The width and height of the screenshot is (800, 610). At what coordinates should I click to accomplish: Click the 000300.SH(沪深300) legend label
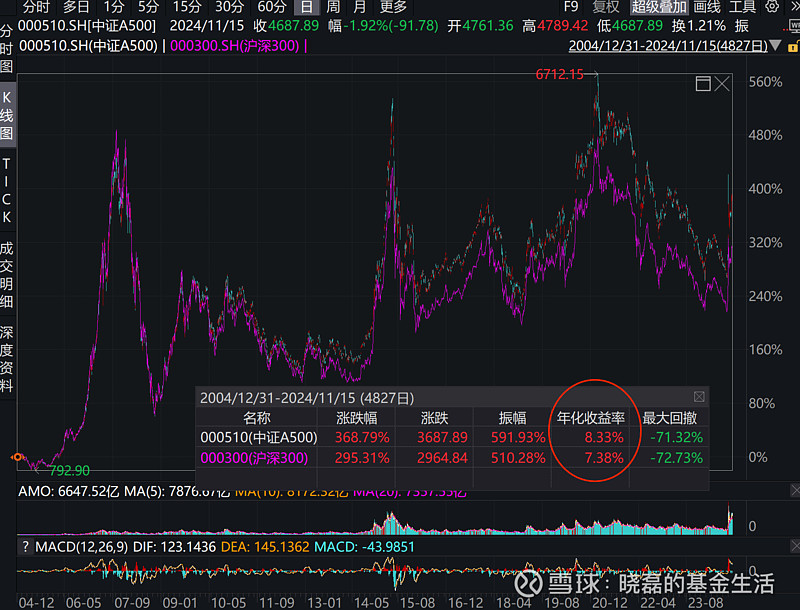point(235,46)
